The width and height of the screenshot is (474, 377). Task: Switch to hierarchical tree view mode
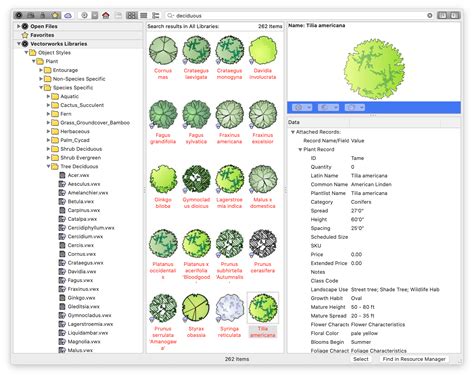(x=155, y=15)
